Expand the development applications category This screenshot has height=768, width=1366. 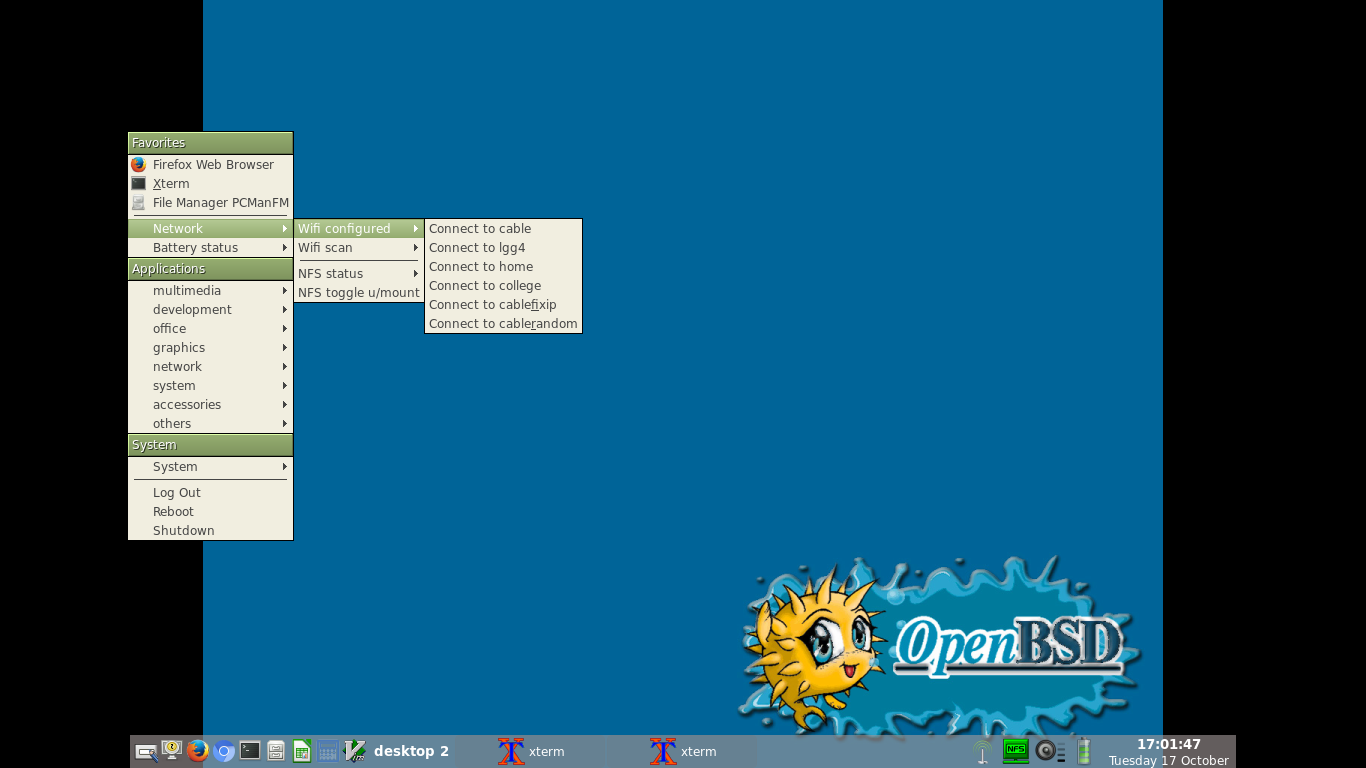[x=210, y=310]
